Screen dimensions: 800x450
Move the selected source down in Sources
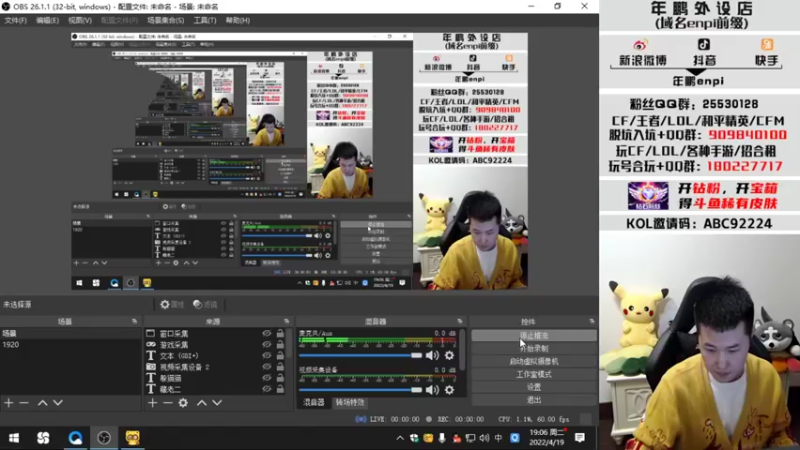[217, 403]
